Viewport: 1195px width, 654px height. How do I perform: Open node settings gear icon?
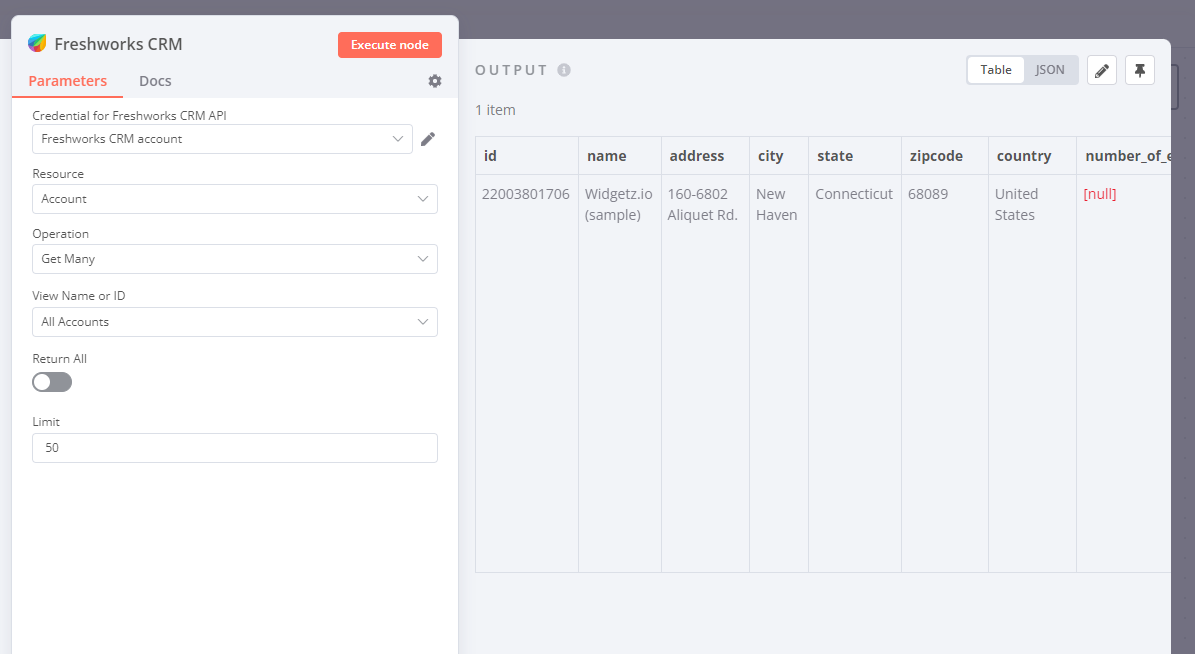(435, 81)
